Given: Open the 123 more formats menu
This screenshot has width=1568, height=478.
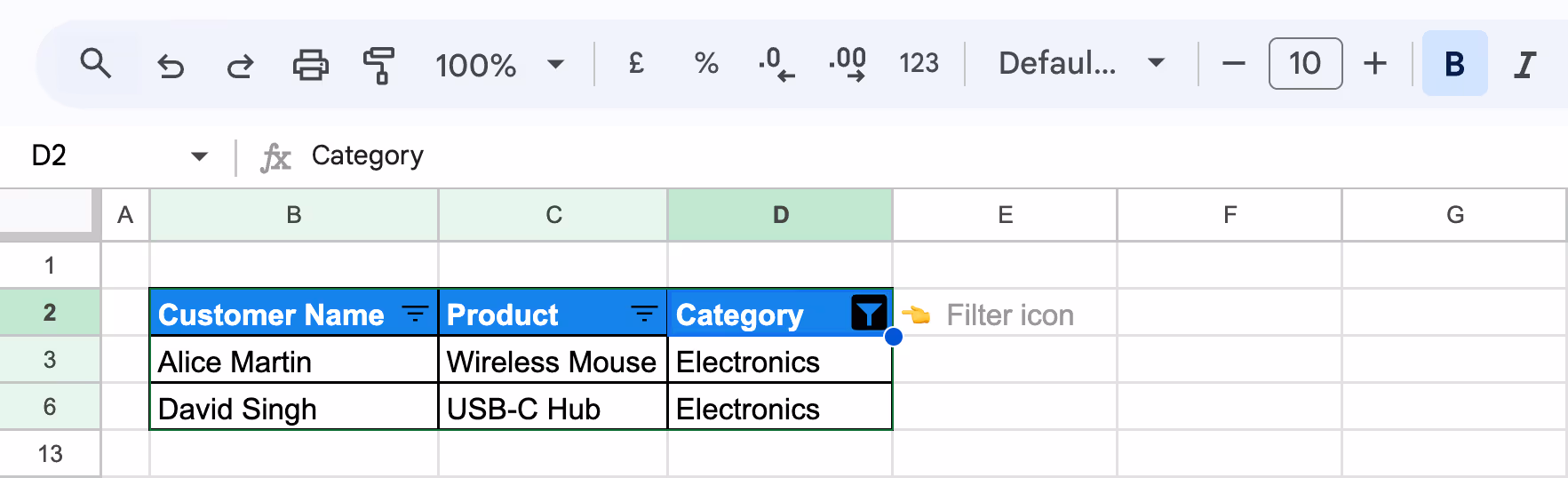Looking at the screenshot, I should (919, 63).
